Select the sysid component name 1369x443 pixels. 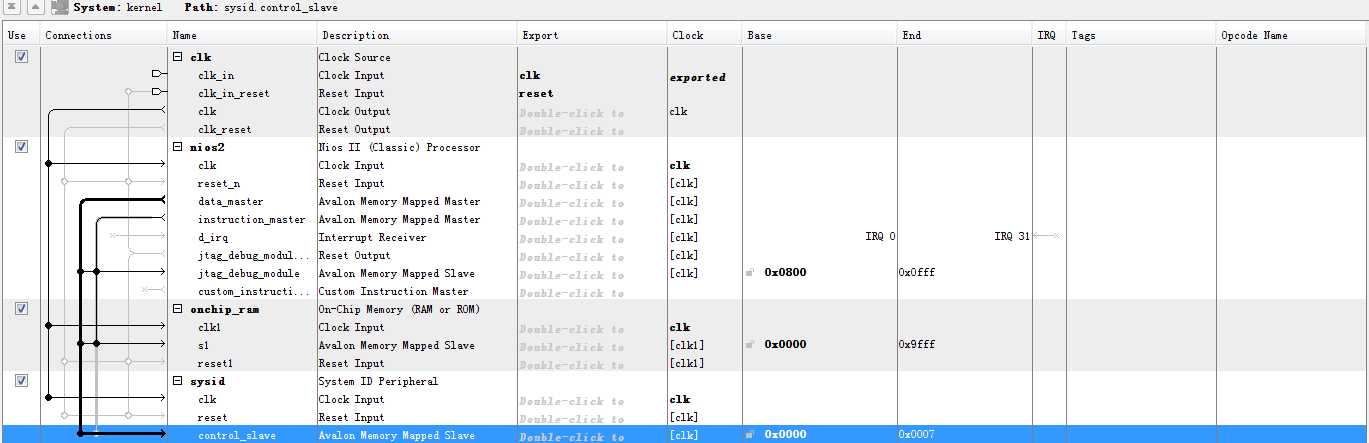tap(206, 381)
